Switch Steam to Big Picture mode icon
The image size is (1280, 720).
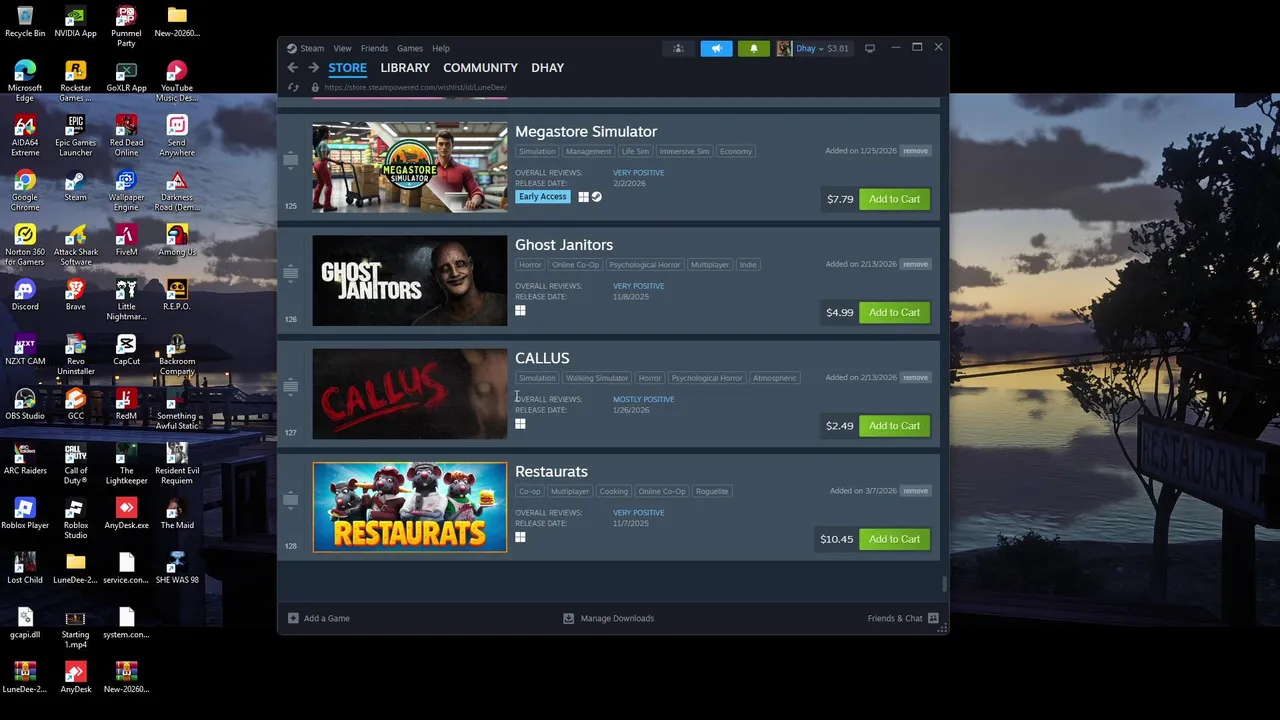point(870,48)
